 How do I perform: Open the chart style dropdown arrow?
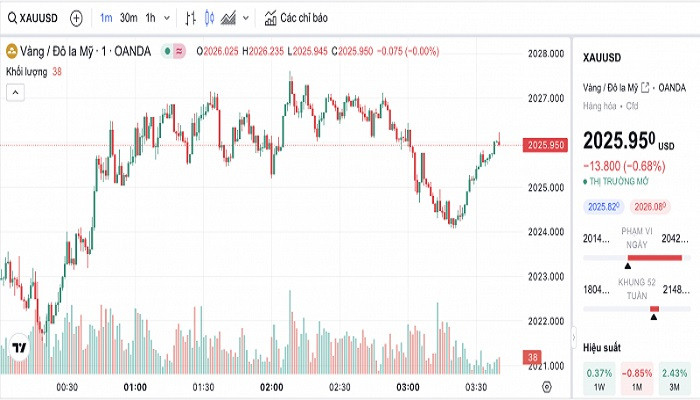pos(246,18)
